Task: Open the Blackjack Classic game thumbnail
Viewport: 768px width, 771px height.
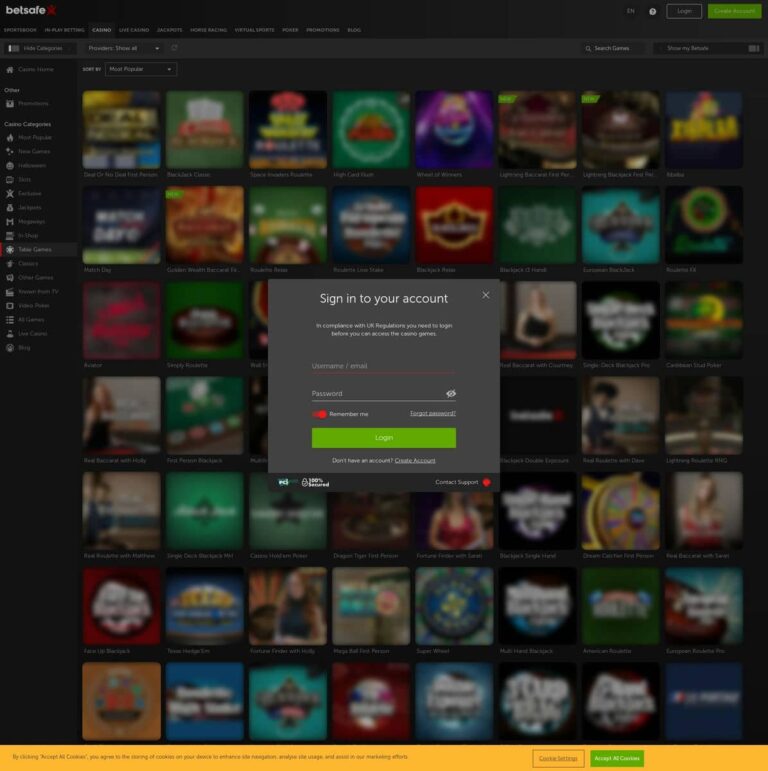Action: (x=205, y=129)
